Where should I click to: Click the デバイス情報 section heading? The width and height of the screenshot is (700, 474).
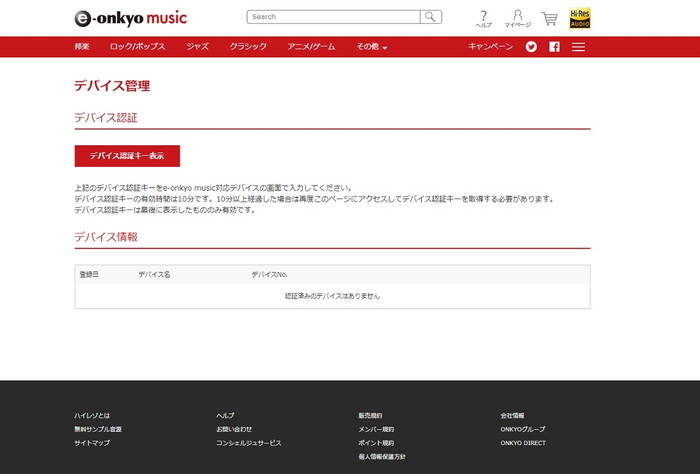click(x=106, y=237)
